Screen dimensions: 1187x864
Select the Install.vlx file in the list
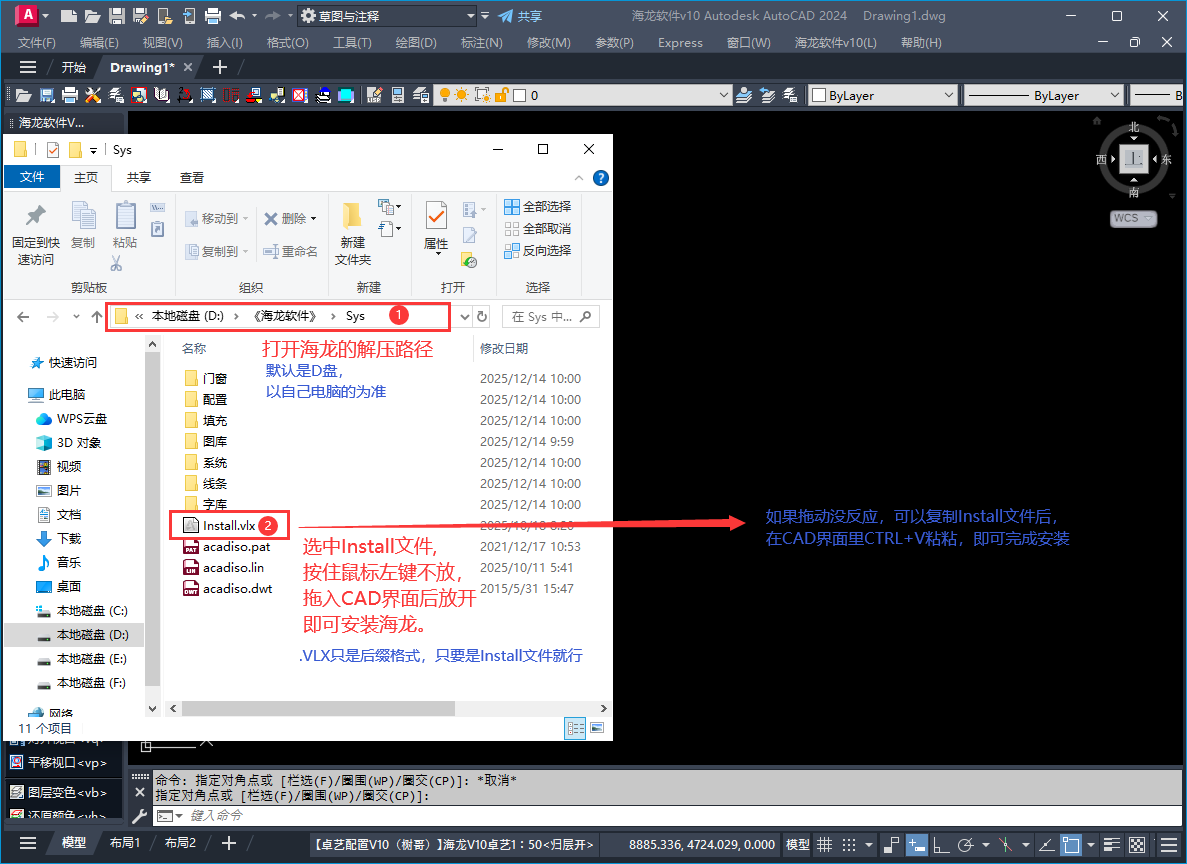(229, 525)
